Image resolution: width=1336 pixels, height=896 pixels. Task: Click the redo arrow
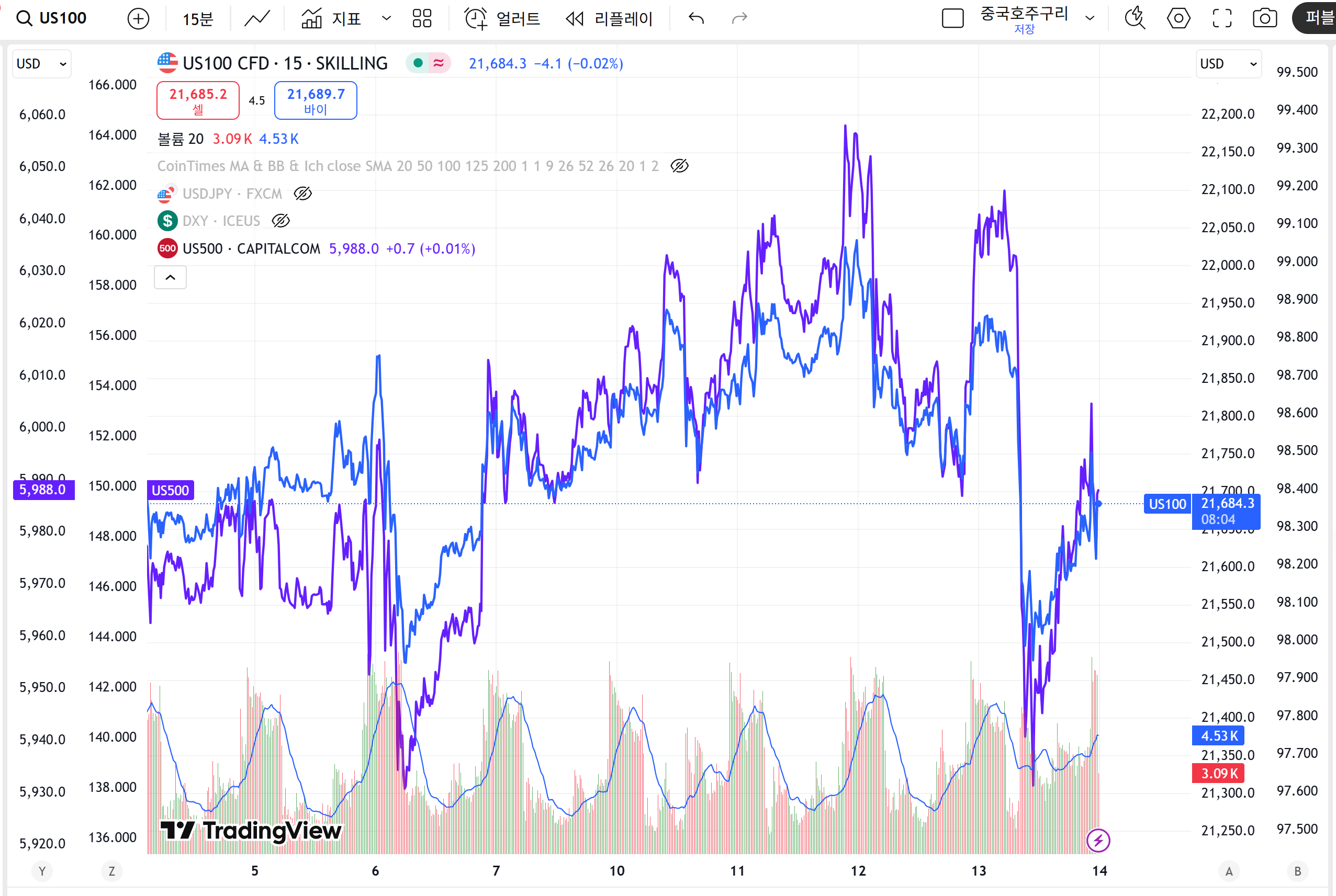click(739, 19)
